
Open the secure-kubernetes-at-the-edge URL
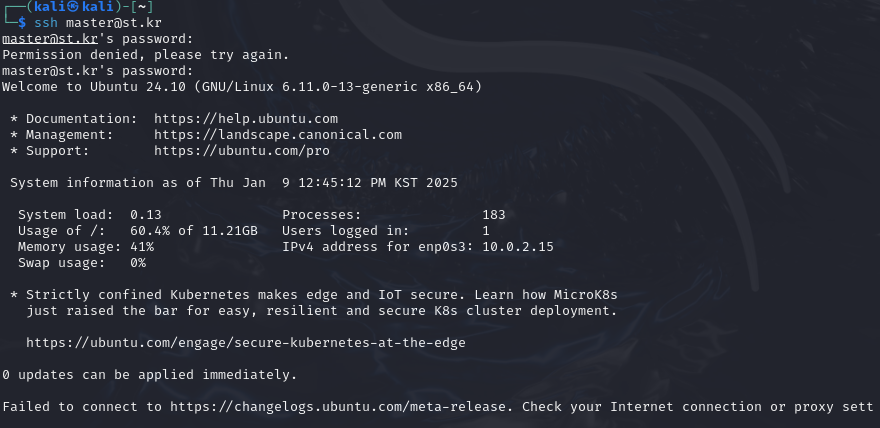point(246,343)
